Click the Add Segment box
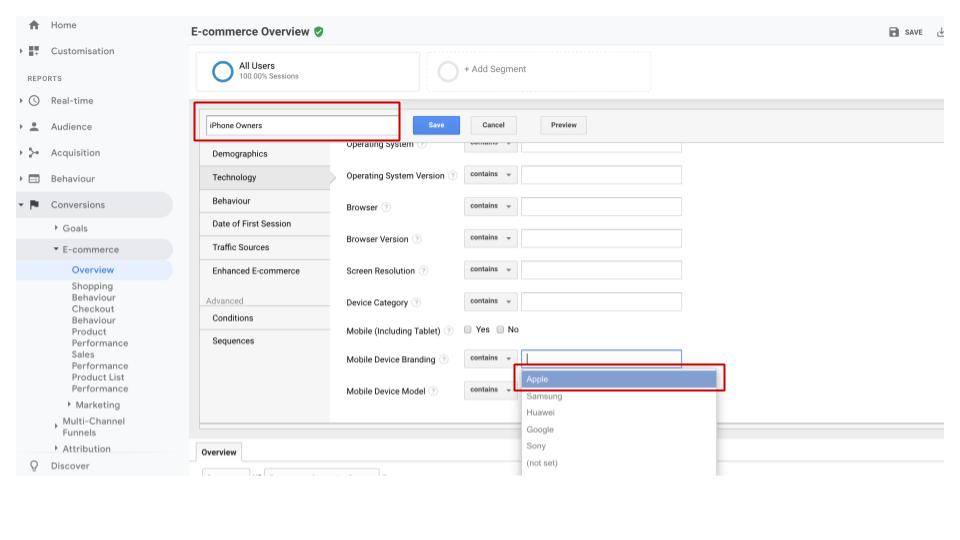 539,71
